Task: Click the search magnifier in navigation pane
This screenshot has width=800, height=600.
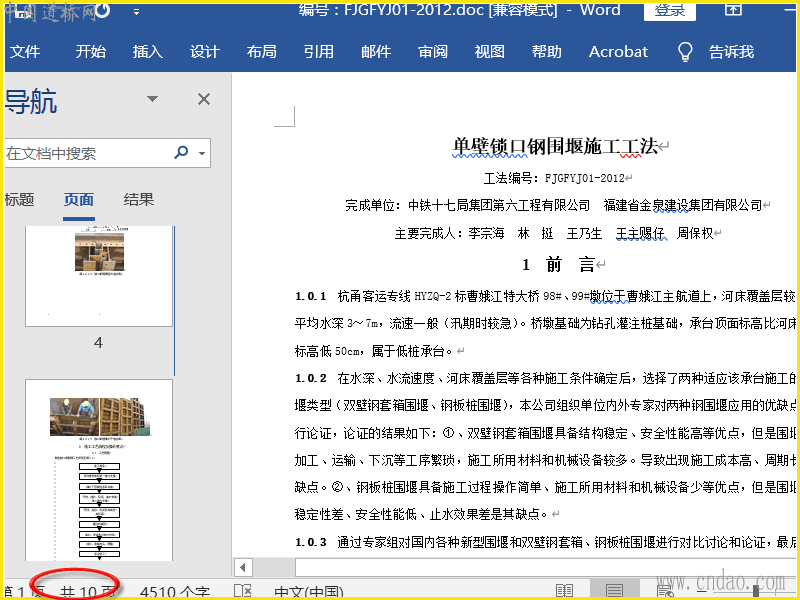Action: pyautogui.click(x=181, y=153)
